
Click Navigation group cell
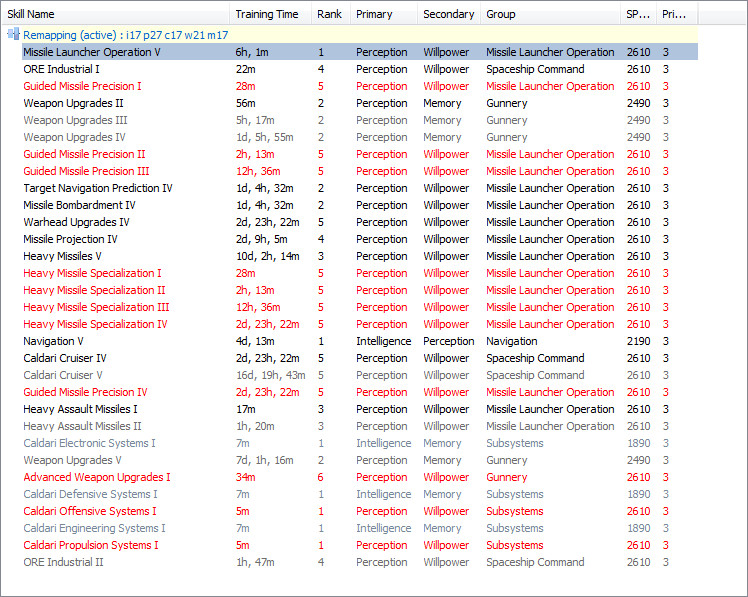point(511,342)
